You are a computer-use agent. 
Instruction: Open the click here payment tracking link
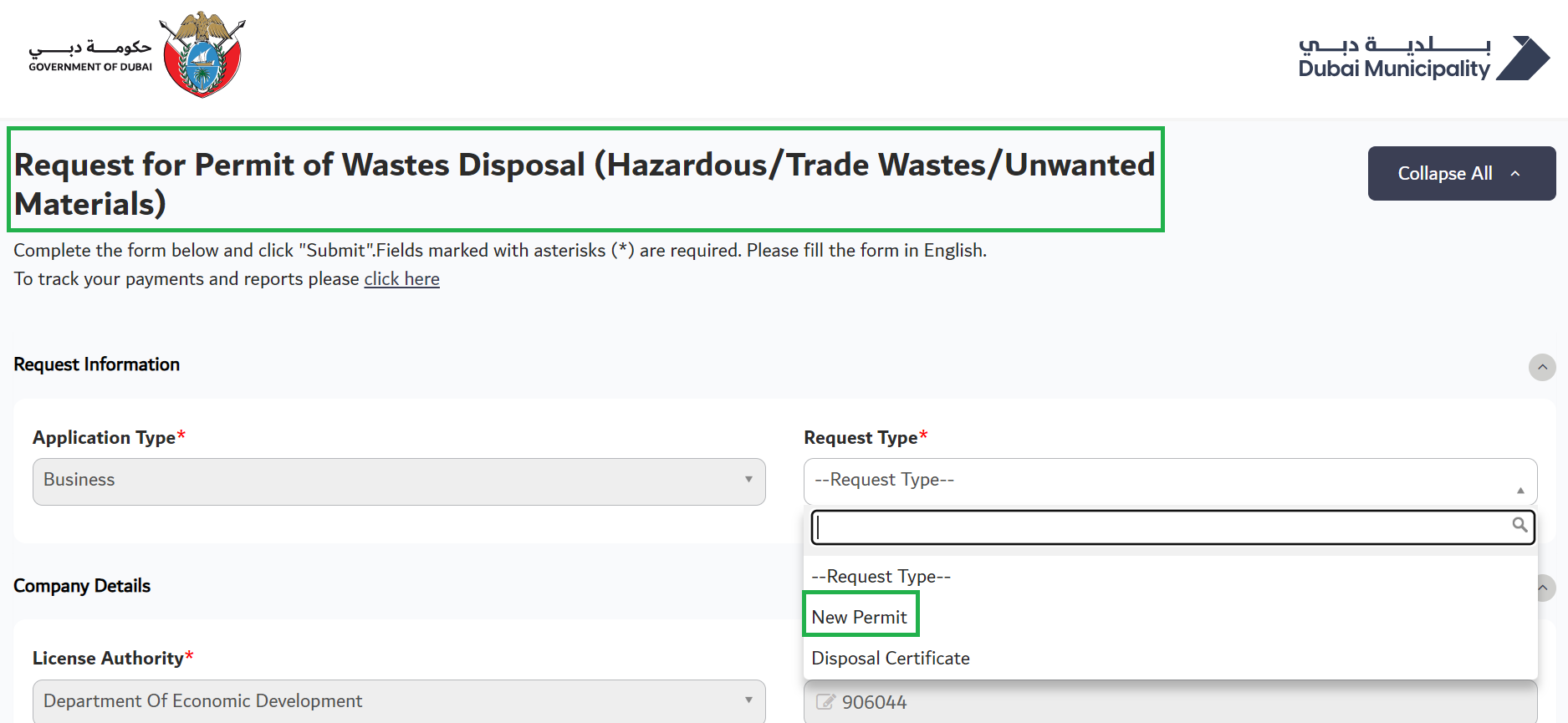click(x=401, y=278)
